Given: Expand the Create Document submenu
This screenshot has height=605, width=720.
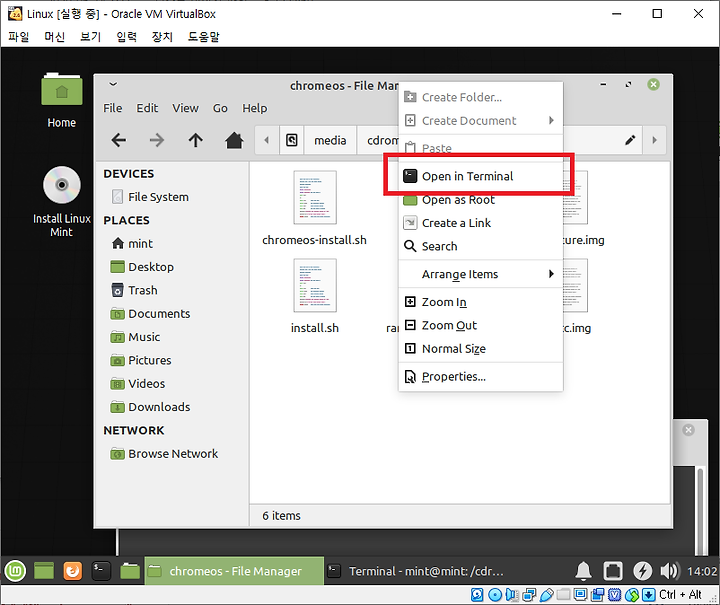Looking at the screenshot, I should click(x=481, y=121).
